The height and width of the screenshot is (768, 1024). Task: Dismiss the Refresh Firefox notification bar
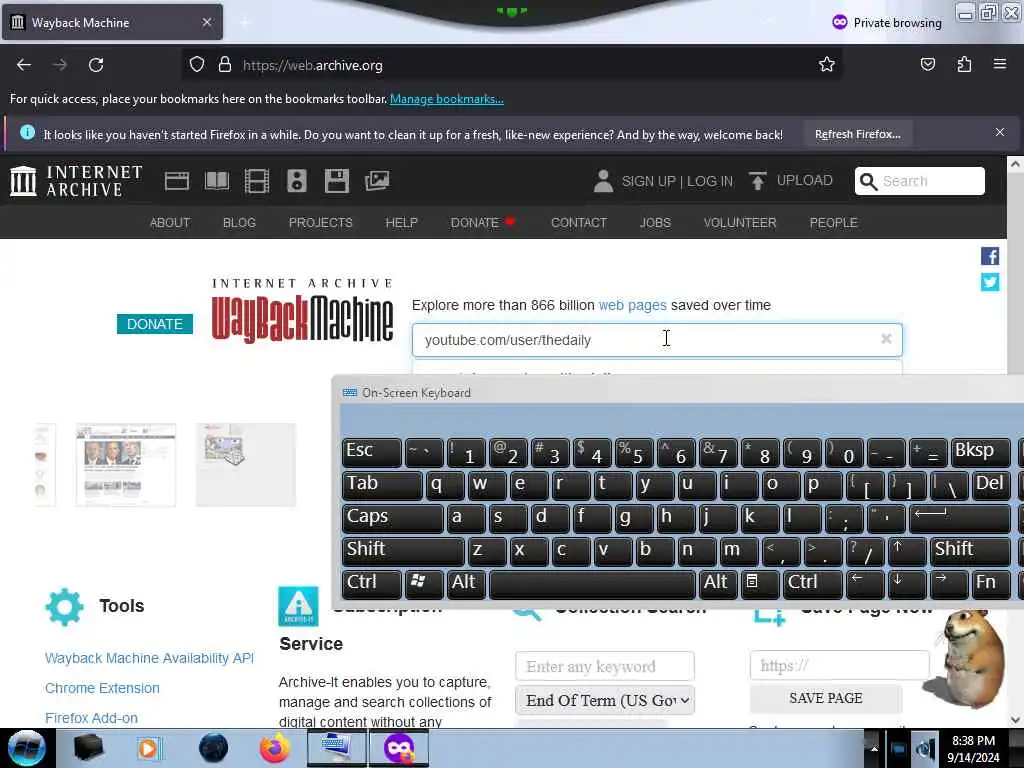coord(1000,133)
